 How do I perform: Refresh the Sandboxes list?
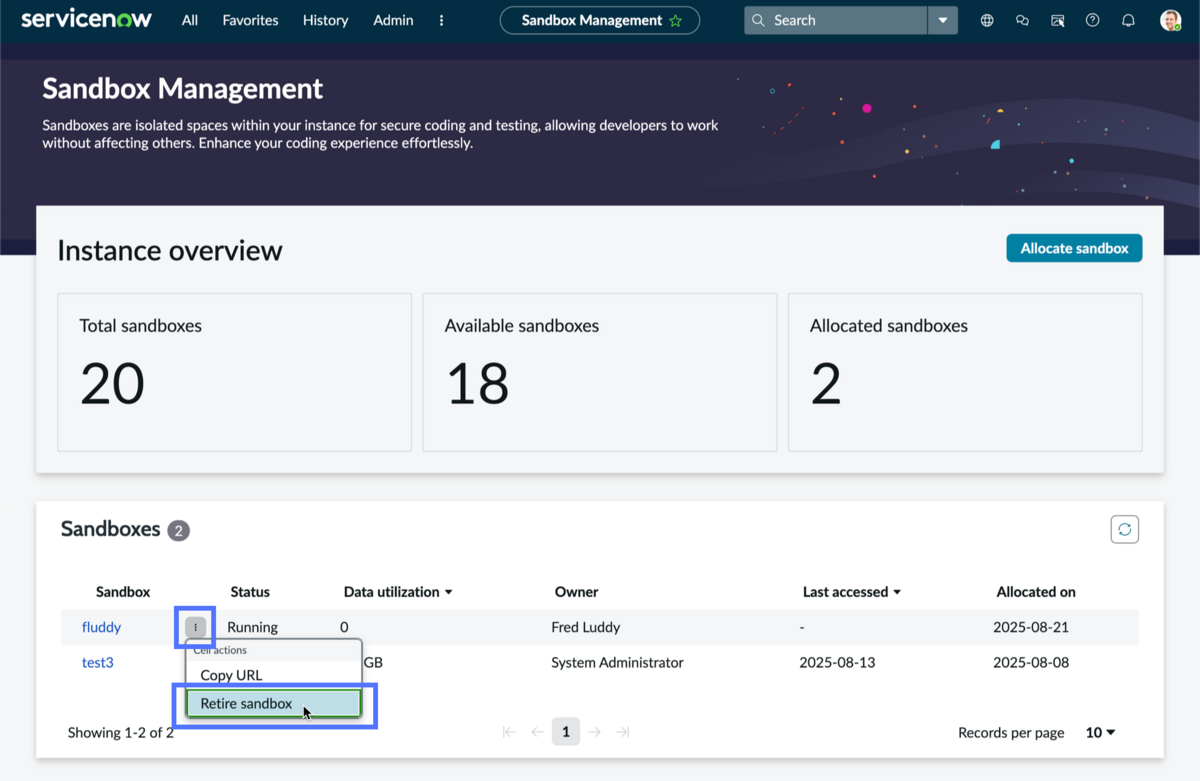point(1125,529)
